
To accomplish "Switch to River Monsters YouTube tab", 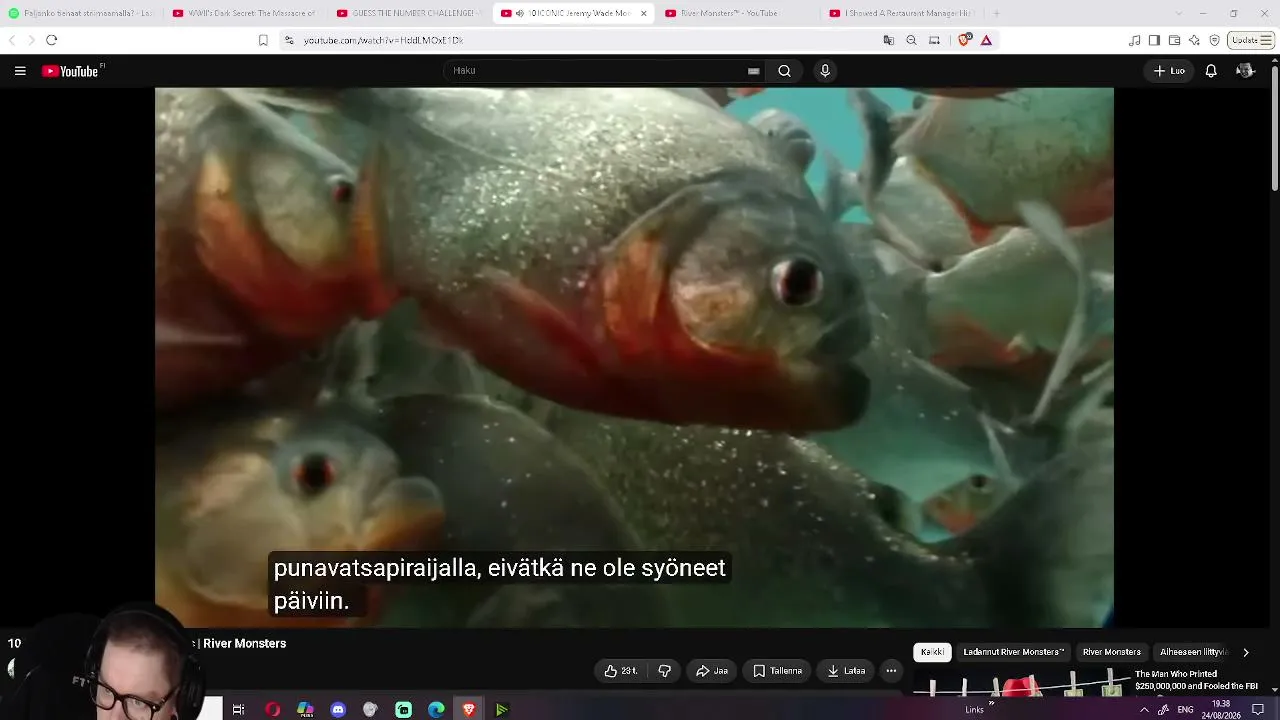I will click(x=738, y=13).
